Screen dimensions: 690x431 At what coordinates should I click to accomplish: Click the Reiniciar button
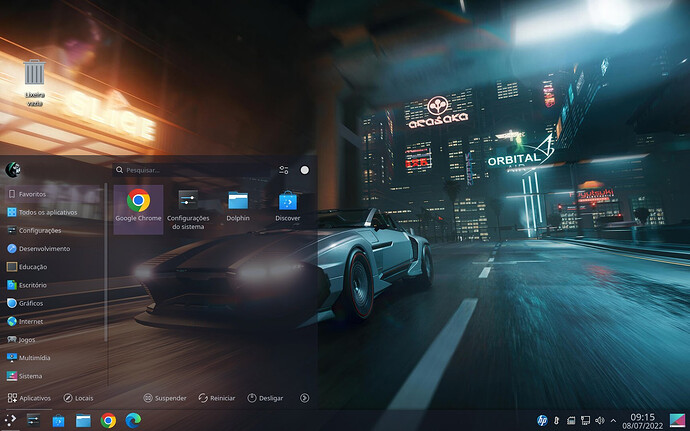217,398
